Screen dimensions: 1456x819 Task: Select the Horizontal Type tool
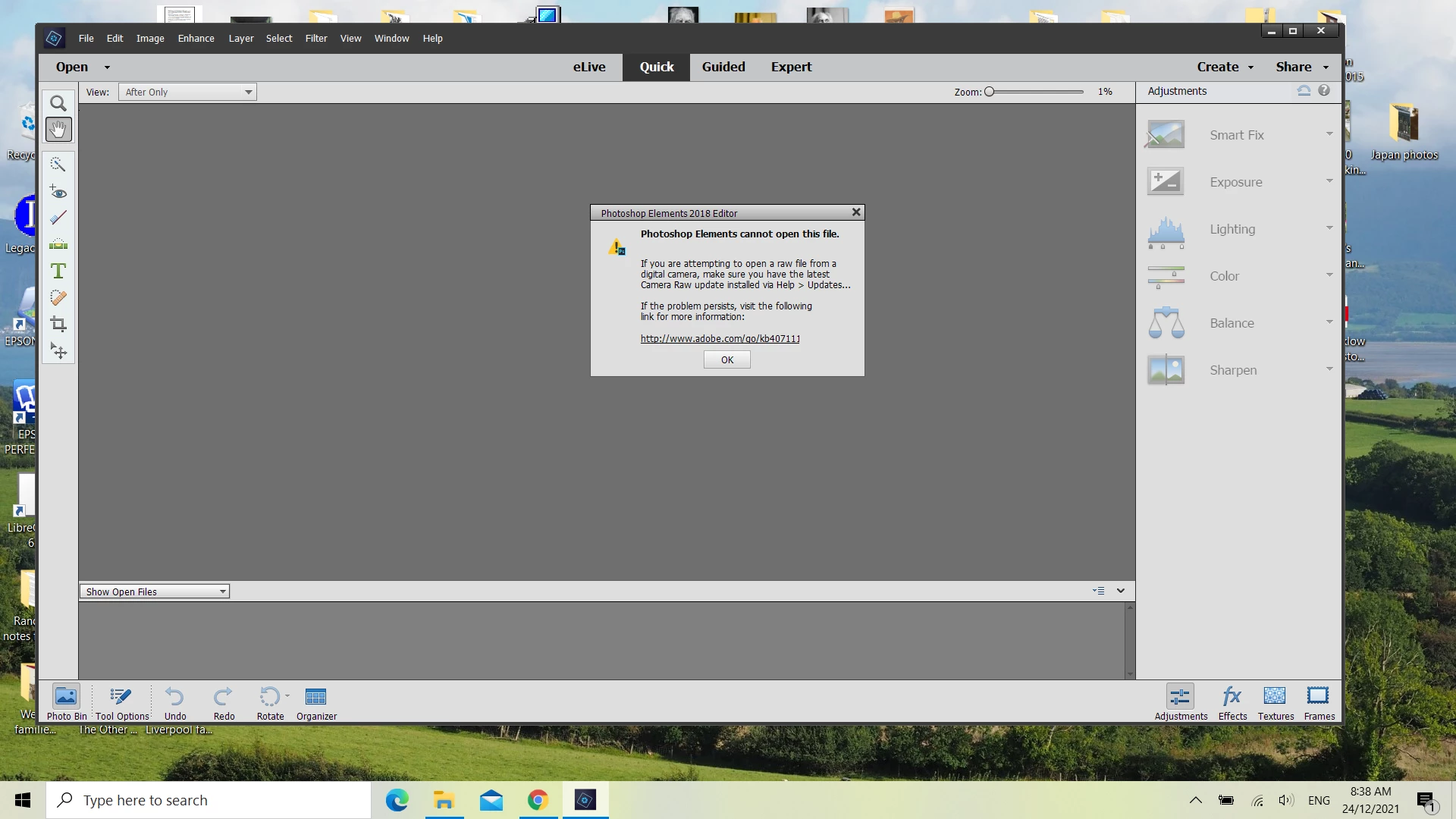point(58,271)
